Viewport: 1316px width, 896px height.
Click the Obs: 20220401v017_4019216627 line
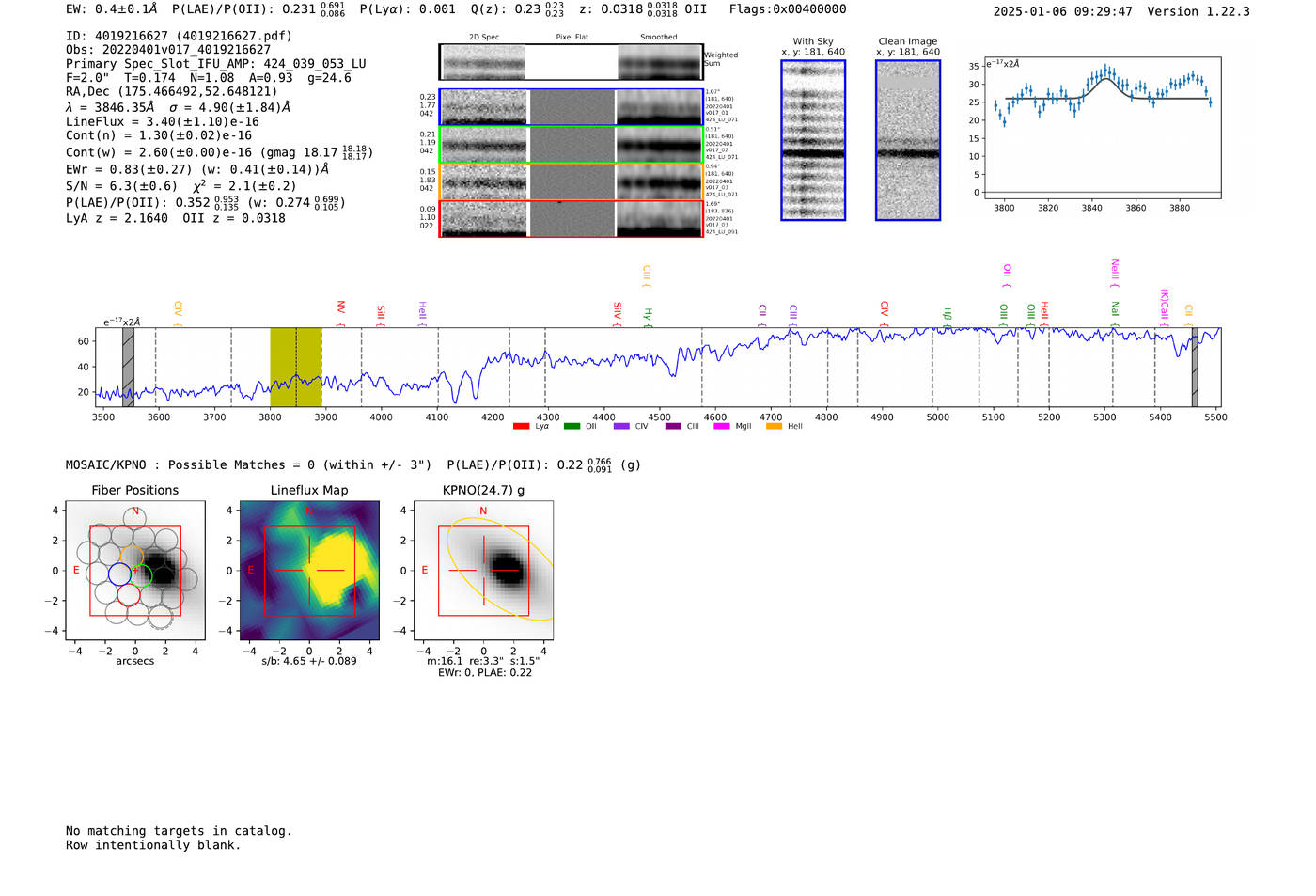tap(168, 50)
